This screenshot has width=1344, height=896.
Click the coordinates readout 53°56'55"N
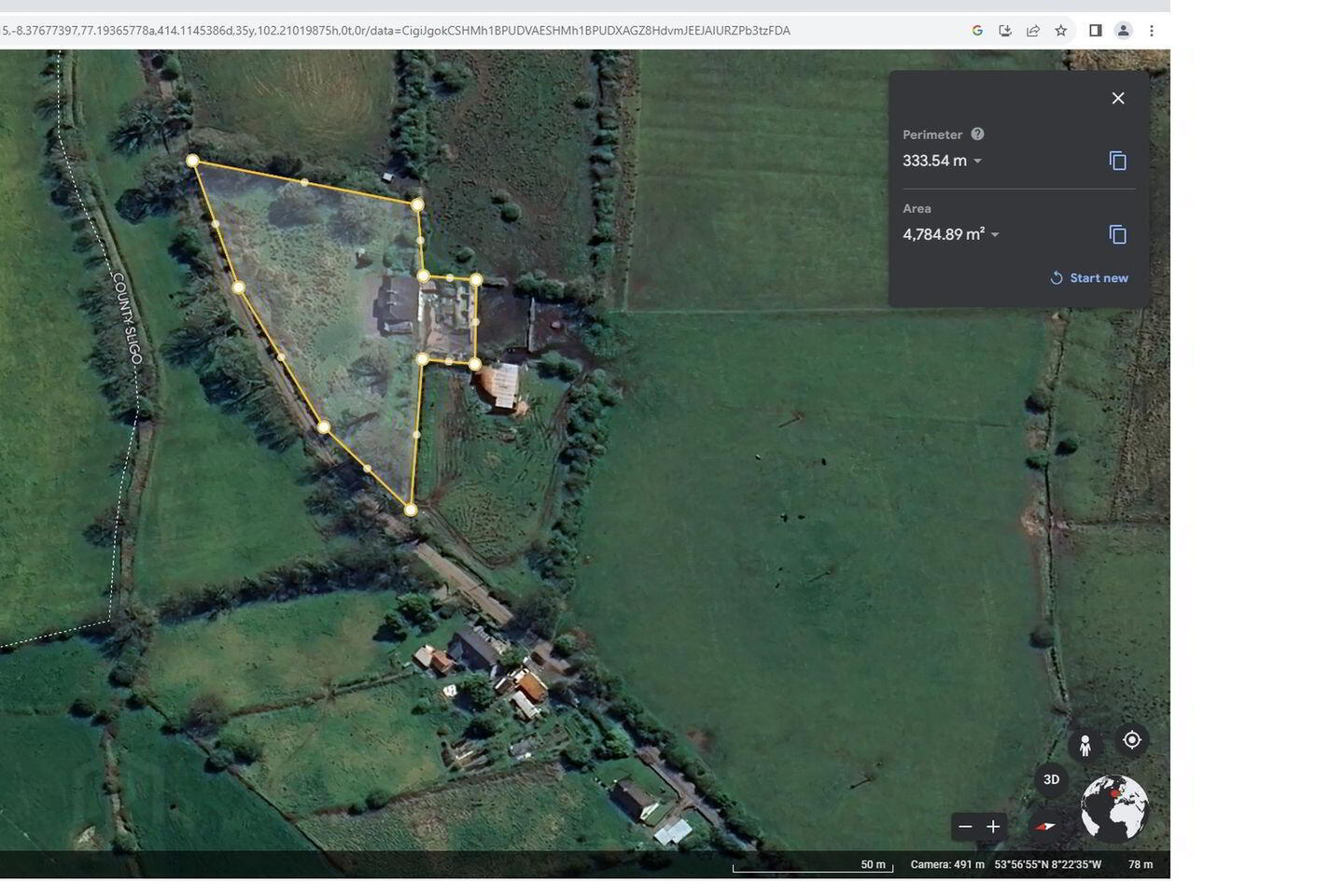pyautogui.click(x=1047, y=865)
